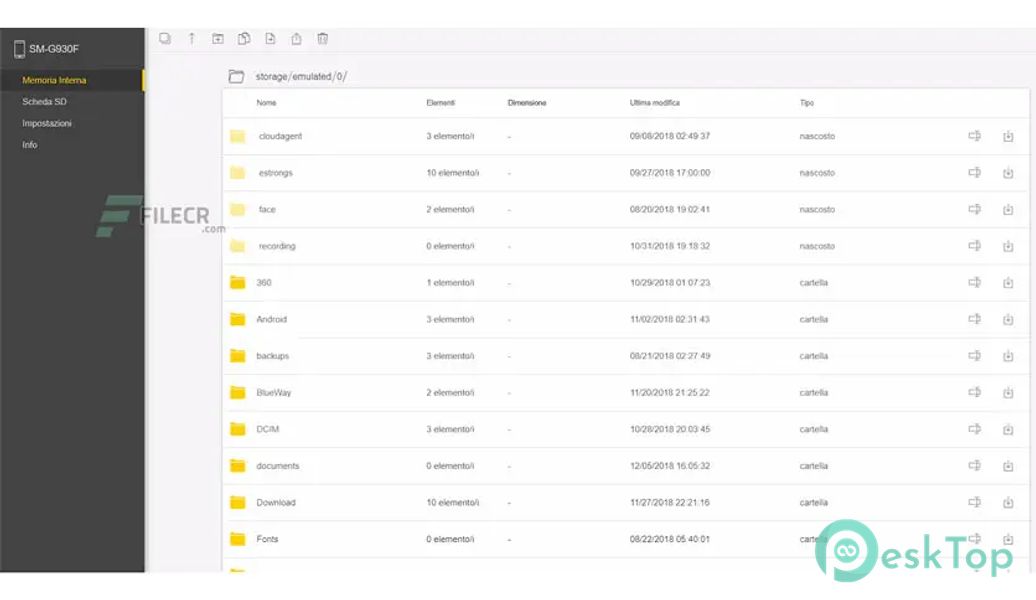Download the BlueWay folder

1008,393
